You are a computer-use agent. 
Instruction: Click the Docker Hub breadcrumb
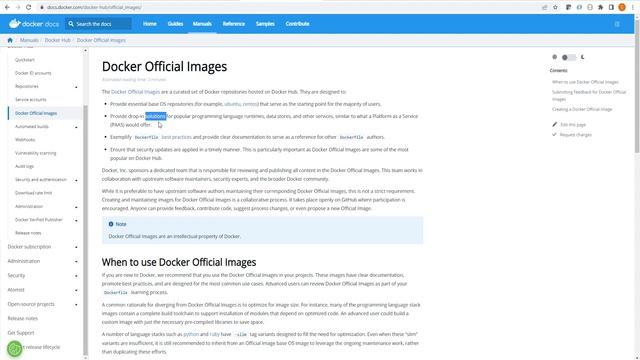pos(58,40)
